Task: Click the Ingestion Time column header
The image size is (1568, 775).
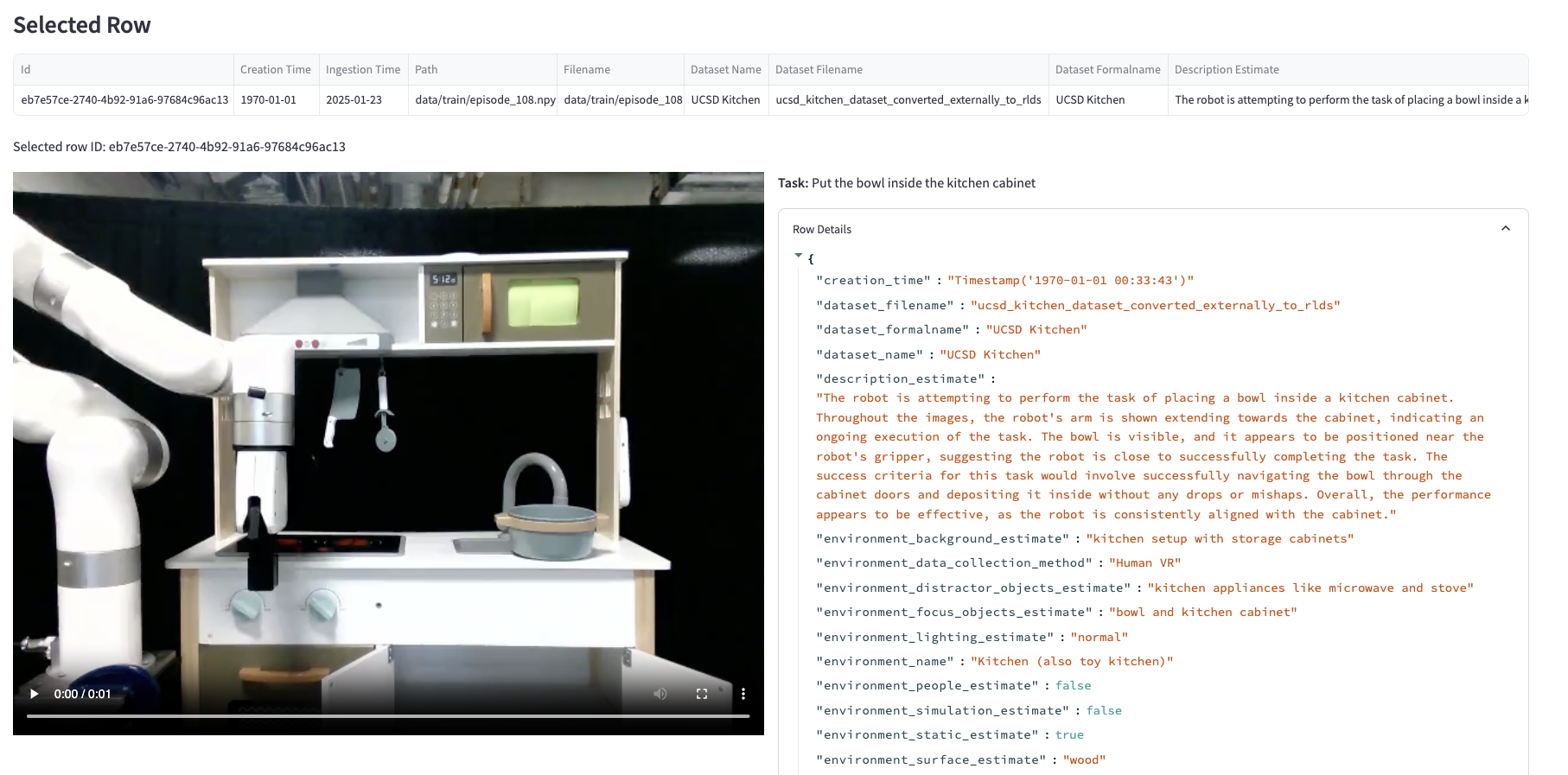Action: coord(363,70)
